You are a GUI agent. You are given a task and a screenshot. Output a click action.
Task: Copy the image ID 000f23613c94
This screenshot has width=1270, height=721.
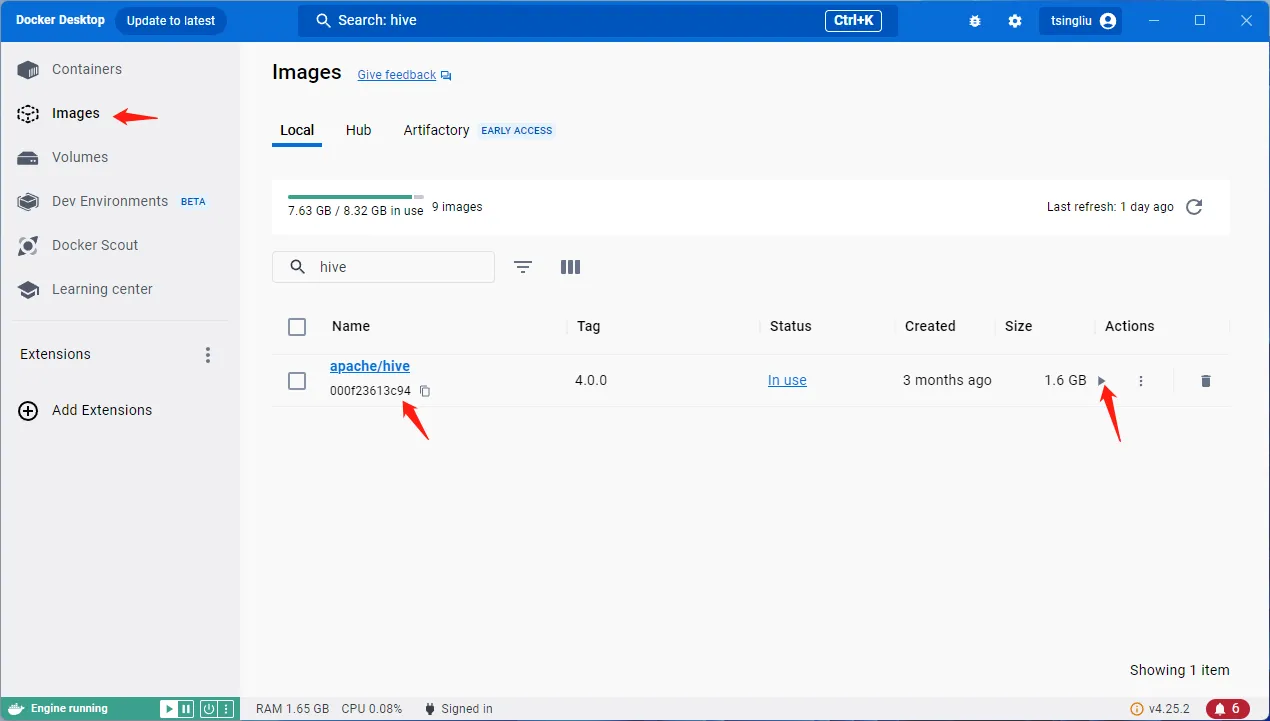point(425,391)
